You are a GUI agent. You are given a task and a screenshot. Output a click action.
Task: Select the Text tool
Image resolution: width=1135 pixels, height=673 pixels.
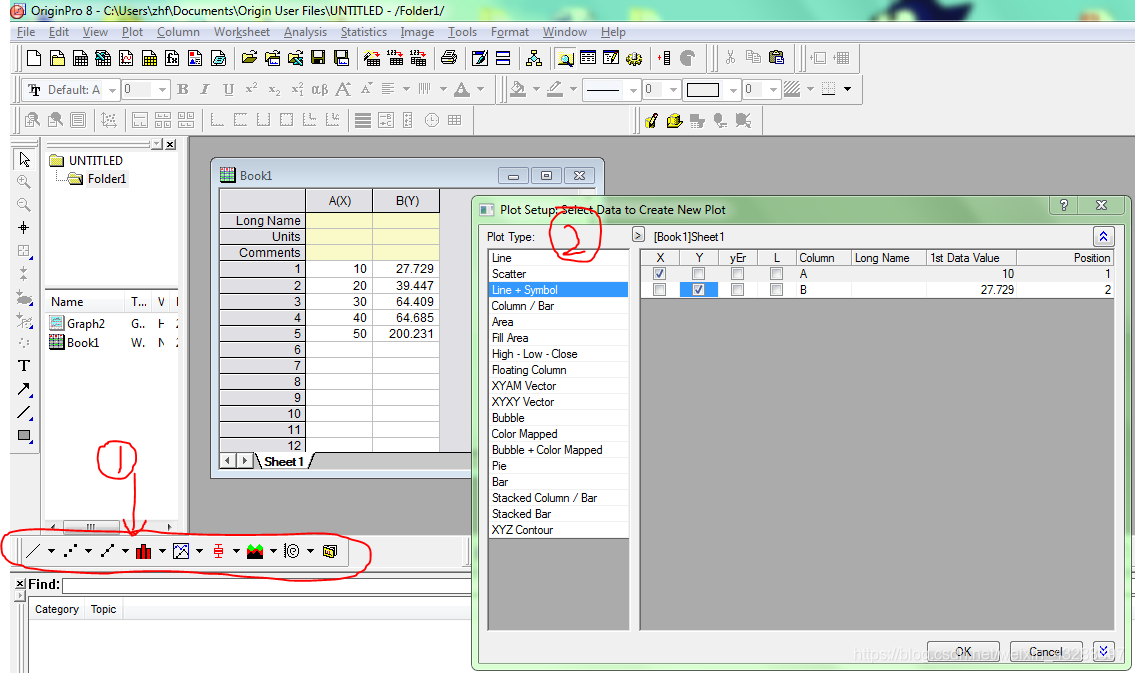(x=24, y=366)
